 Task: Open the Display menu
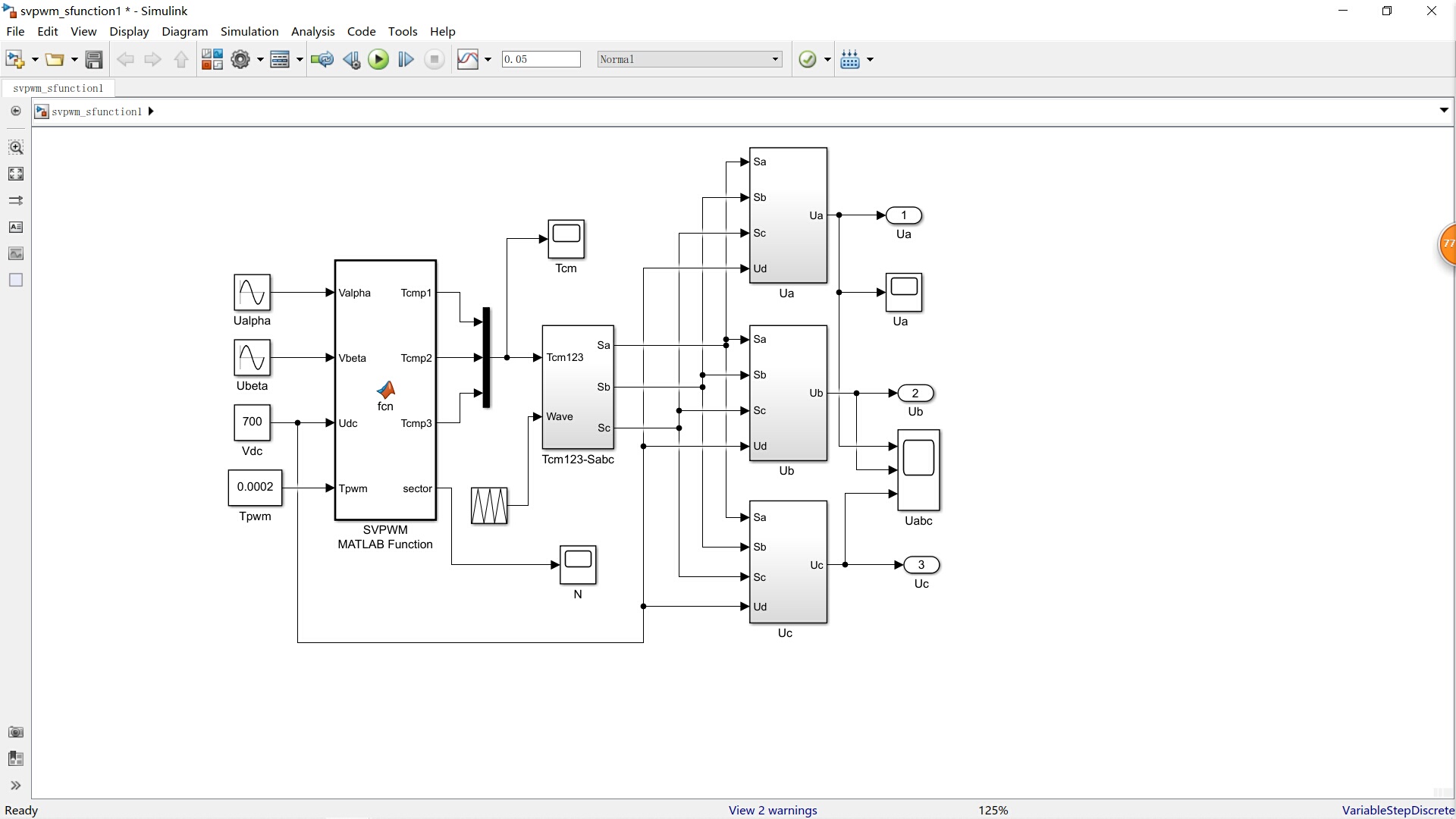[129, 31]
